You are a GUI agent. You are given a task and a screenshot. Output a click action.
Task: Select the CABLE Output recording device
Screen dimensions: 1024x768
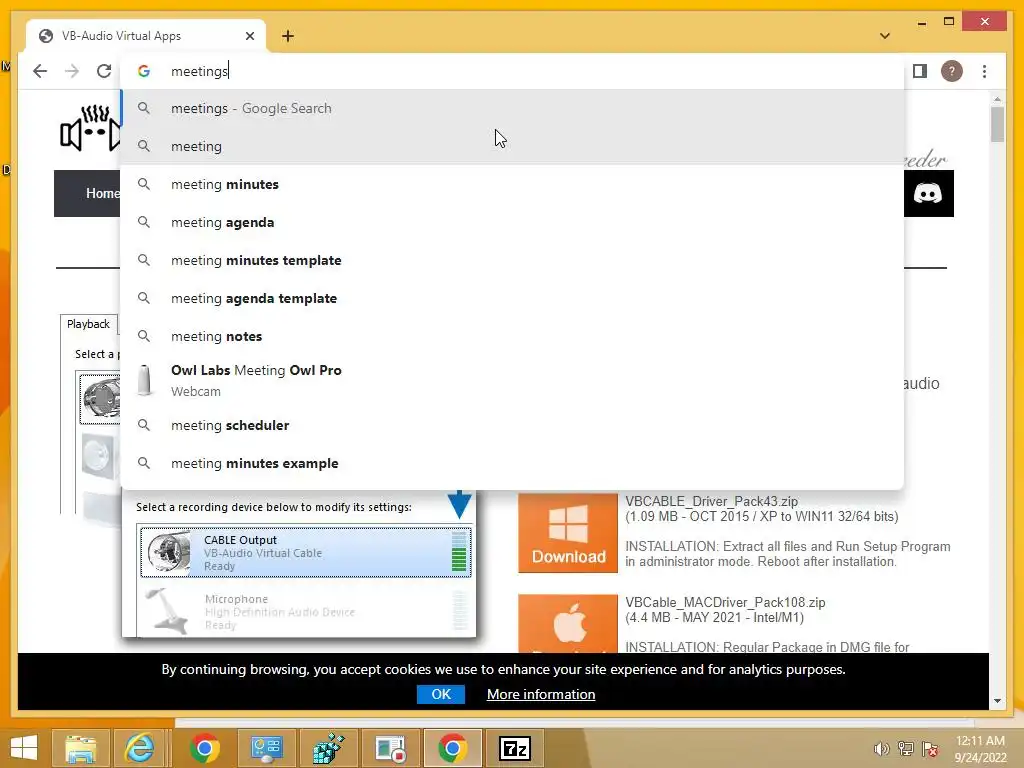pyautogui.click(x=305, y=552)
